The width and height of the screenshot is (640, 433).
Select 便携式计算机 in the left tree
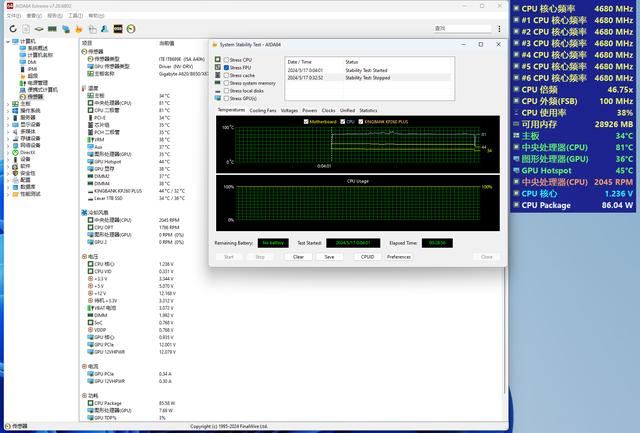pos(42,90)
